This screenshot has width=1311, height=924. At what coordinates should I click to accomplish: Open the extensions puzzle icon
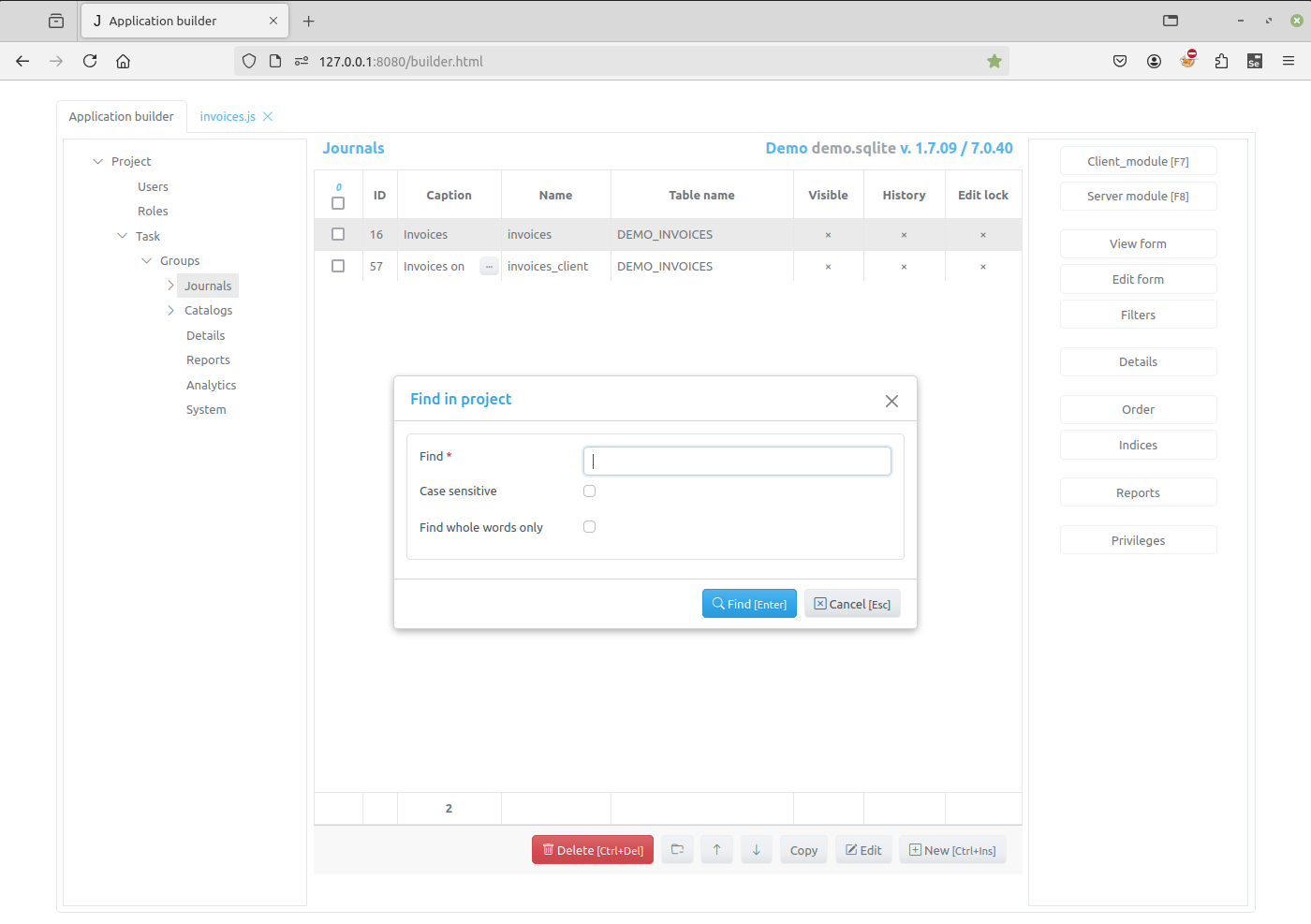point(1221,61)
